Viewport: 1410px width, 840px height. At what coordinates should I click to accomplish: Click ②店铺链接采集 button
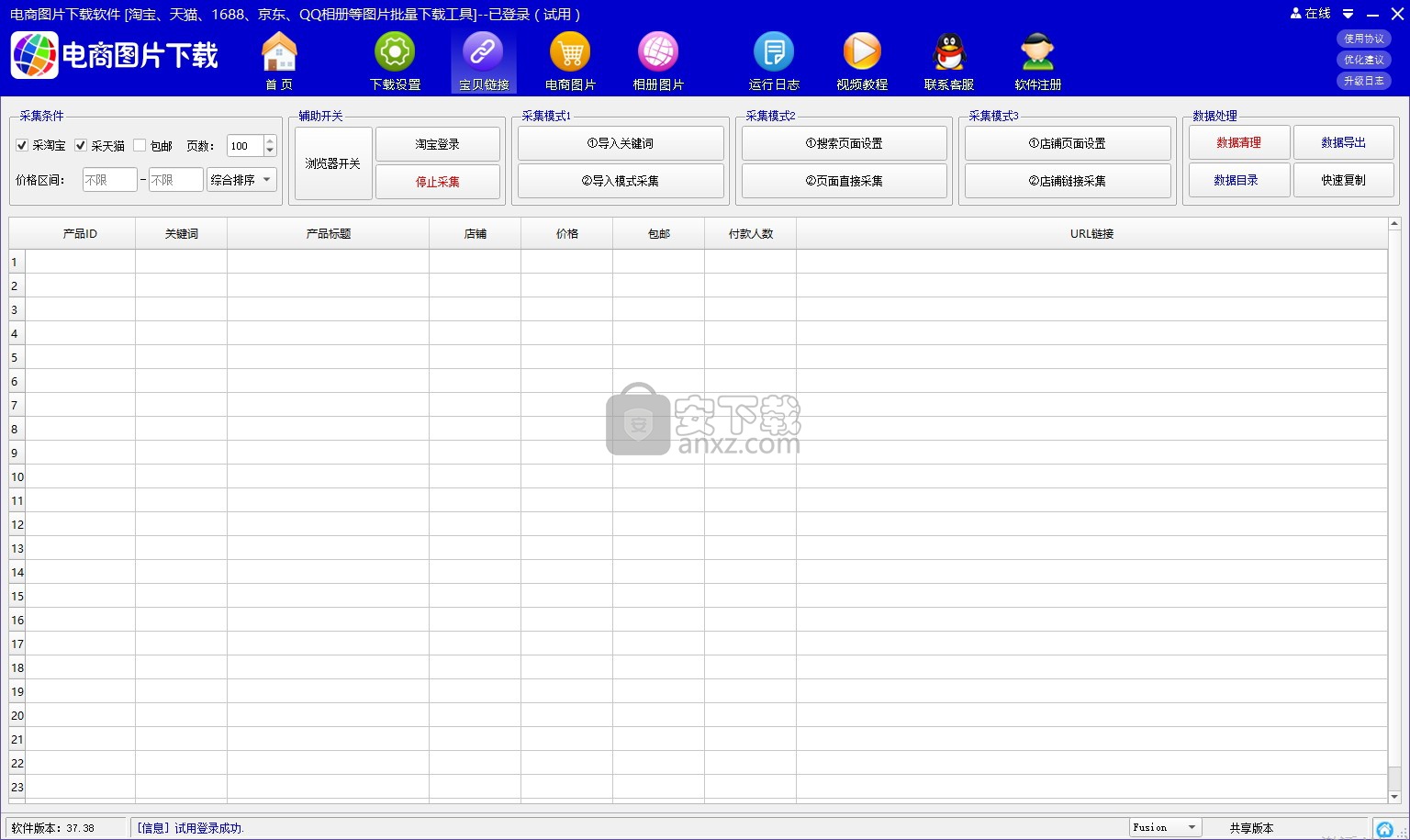pyautogui.click(x=1068, y=181)
